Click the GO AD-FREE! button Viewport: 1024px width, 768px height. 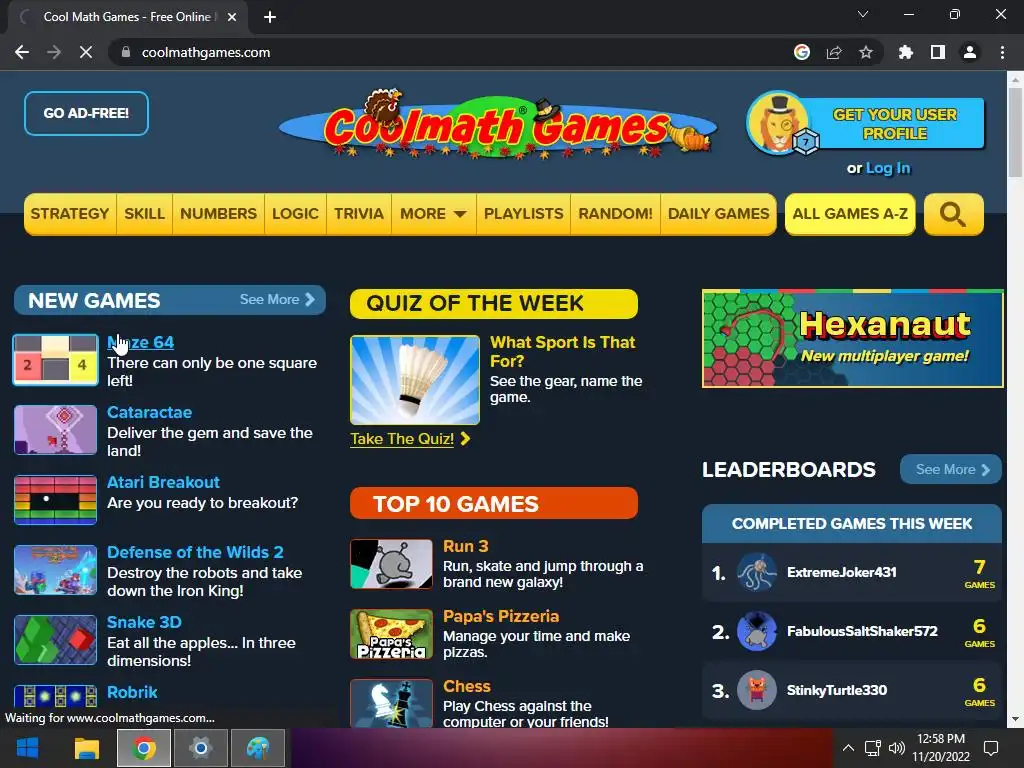tap(86, 114)
